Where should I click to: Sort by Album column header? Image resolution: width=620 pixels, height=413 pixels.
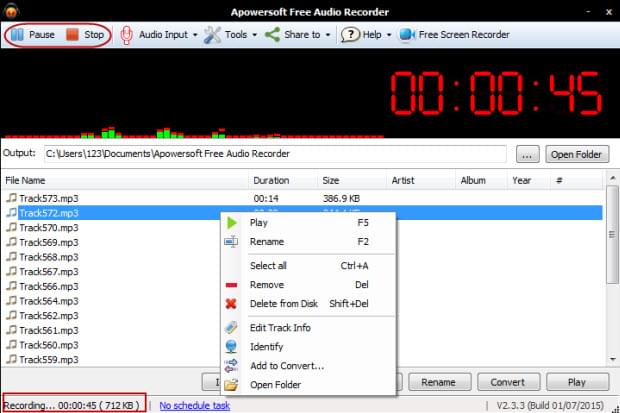click(x=481, y=180)
